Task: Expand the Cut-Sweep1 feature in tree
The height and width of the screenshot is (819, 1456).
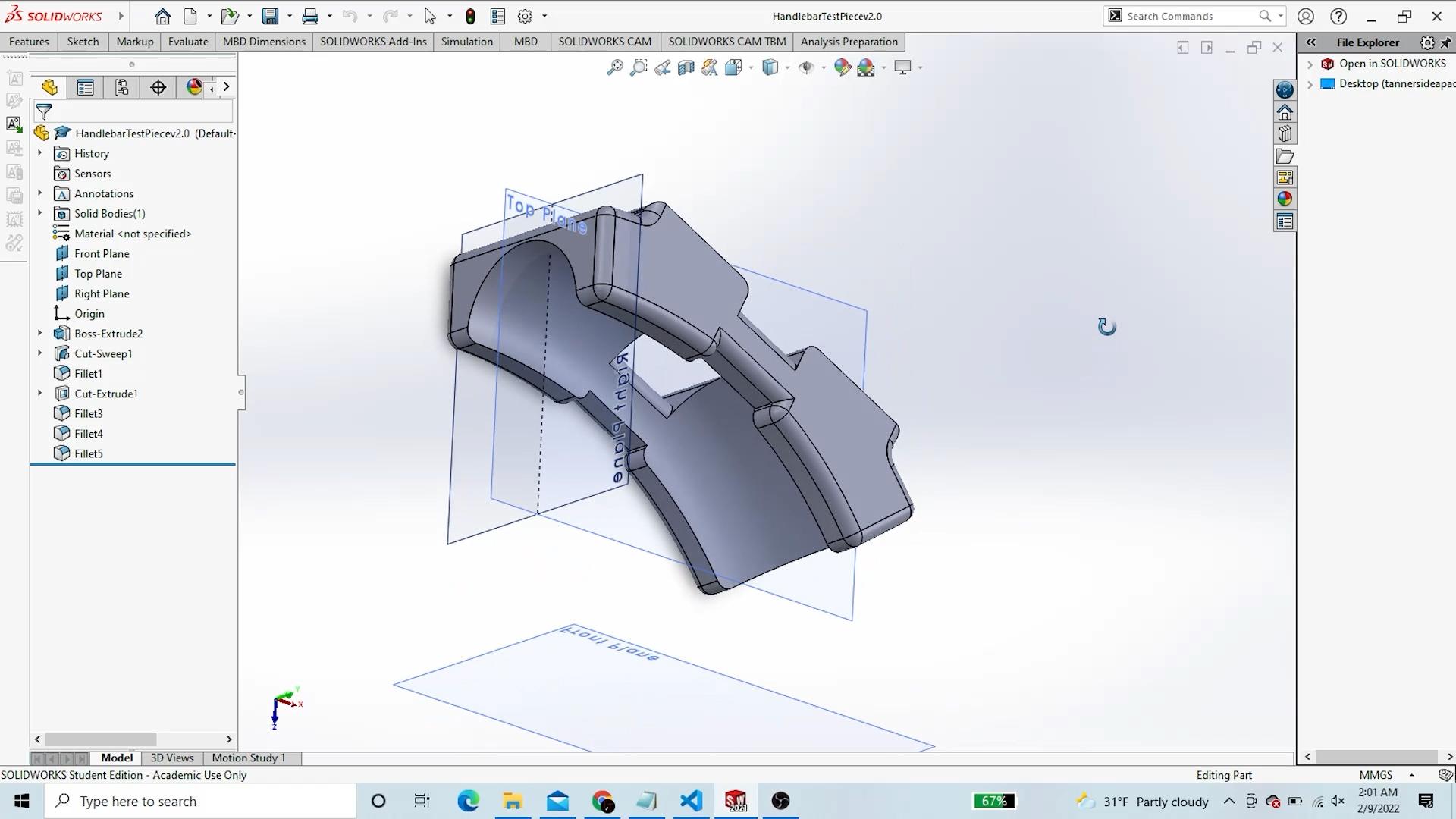Action: pyautogui.click(x=39, y=353)
